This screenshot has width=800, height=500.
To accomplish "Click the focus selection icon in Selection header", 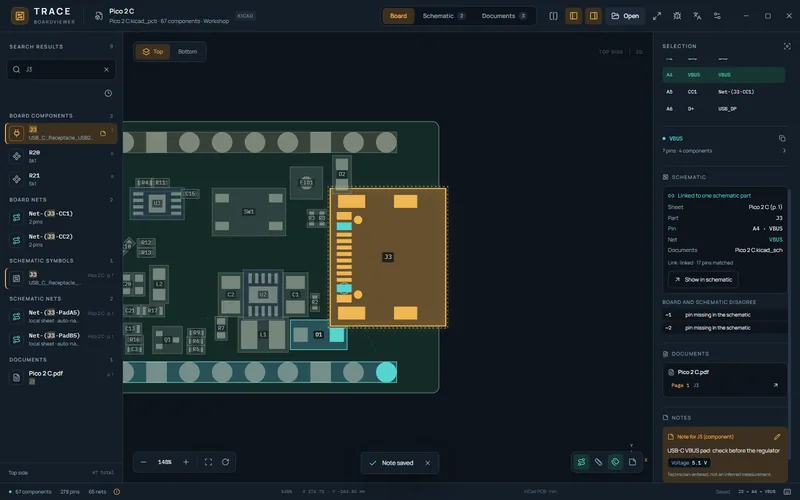I will click(787, 46).
